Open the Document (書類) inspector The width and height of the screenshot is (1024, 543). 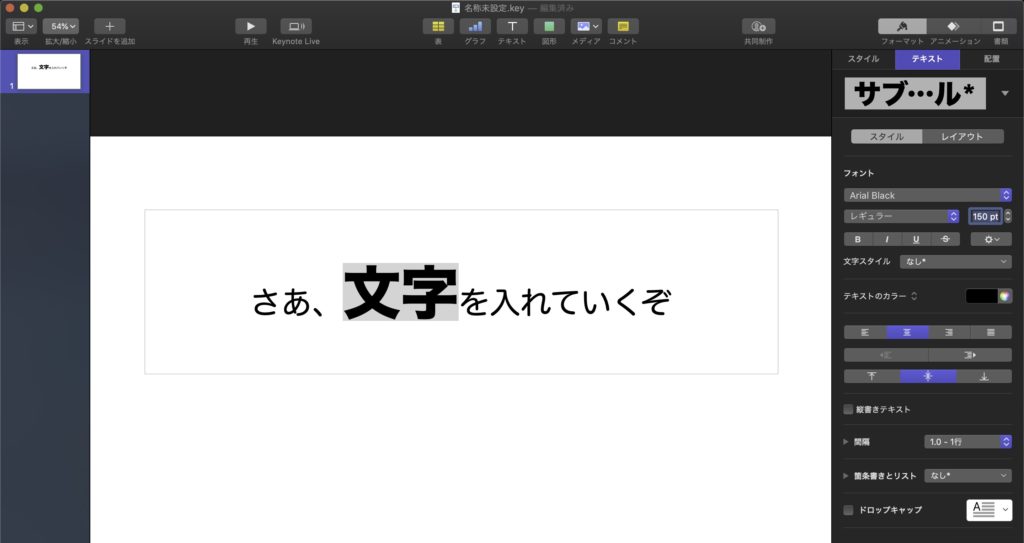click(x=999, y=26)
